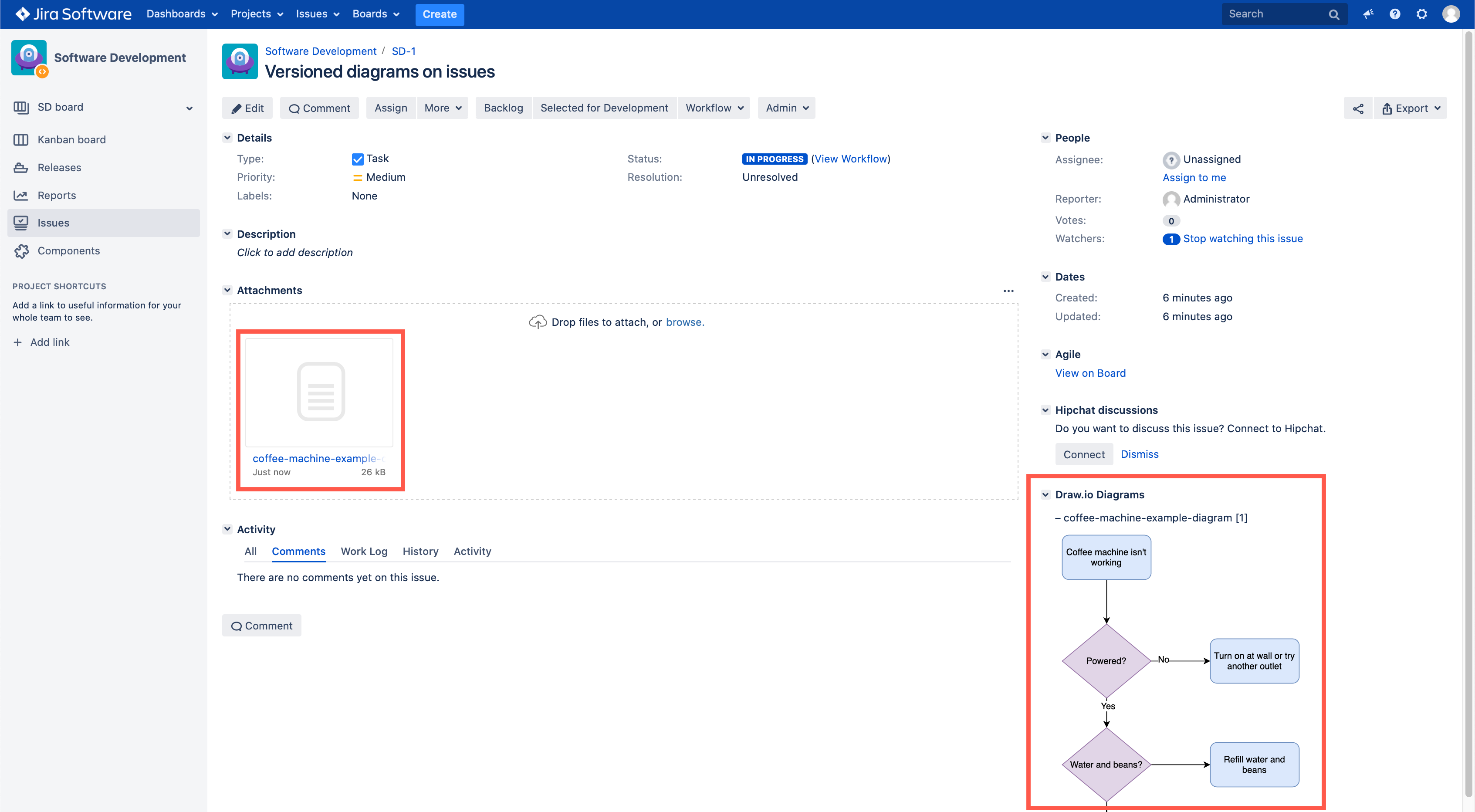Open the coffee-machine-example attachment thumbnail

click(x=319, y=392)
